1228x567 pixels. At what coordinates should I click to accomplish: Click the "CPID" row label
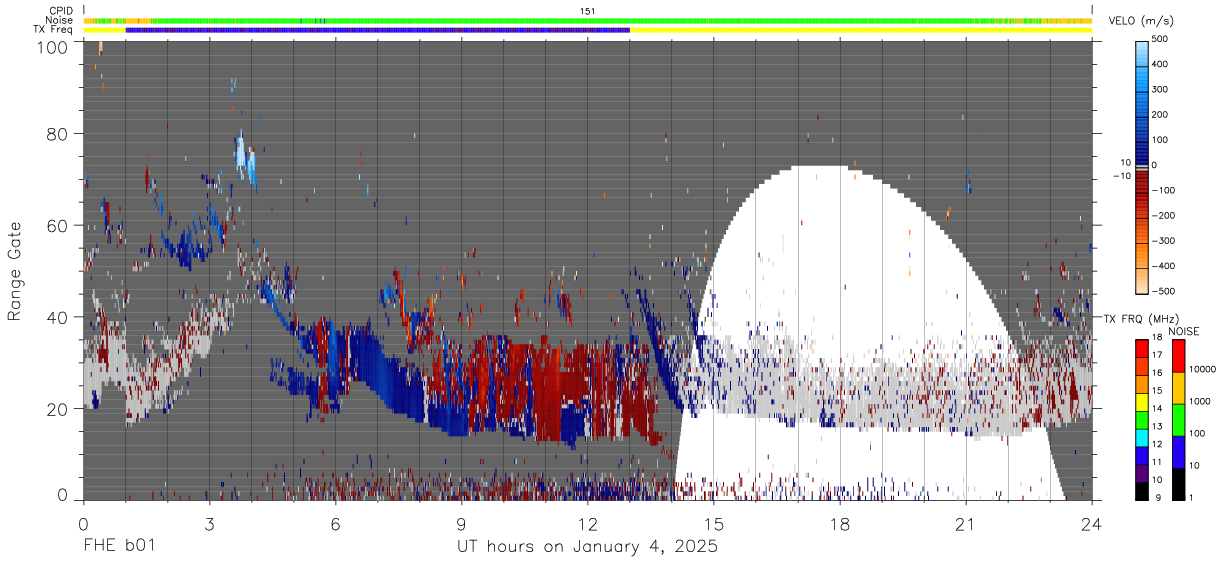point(61,11)
